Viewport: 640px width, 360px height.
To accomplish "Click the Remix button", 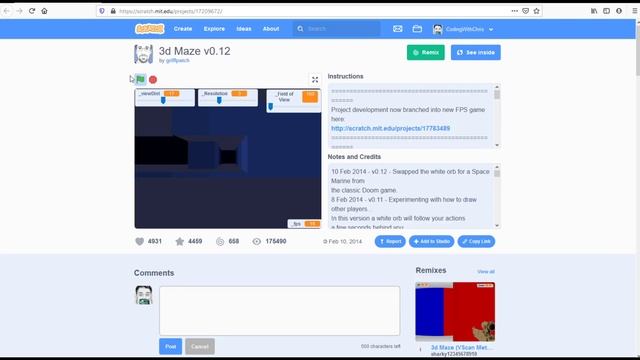I will [426, 52].
